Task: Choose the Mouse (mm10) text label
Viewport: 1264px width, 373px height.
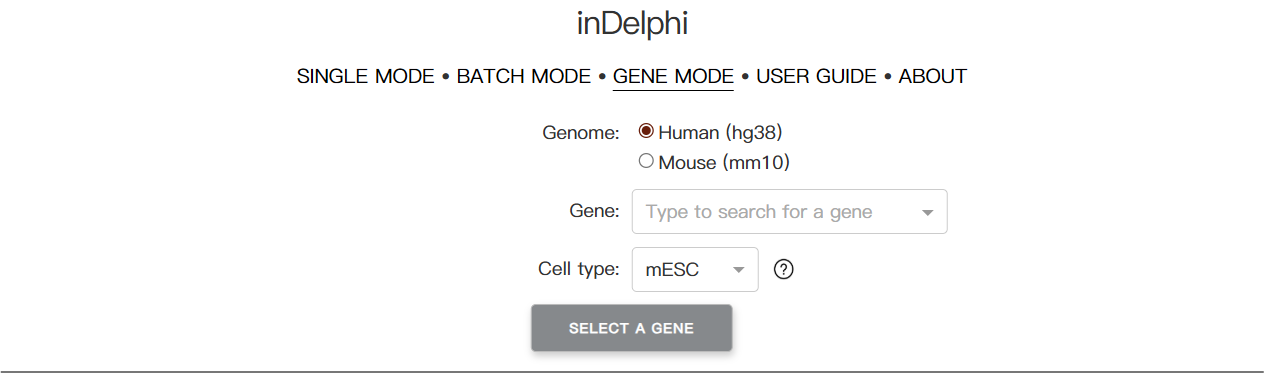Action: [731, 163]
